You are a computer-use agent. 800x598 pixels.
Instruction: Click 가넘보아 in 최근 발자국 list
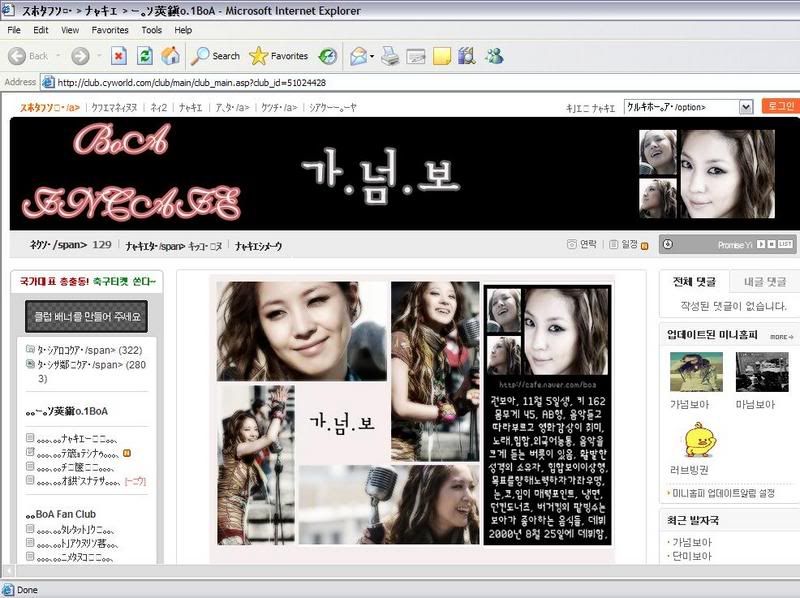tap(691, 542)
